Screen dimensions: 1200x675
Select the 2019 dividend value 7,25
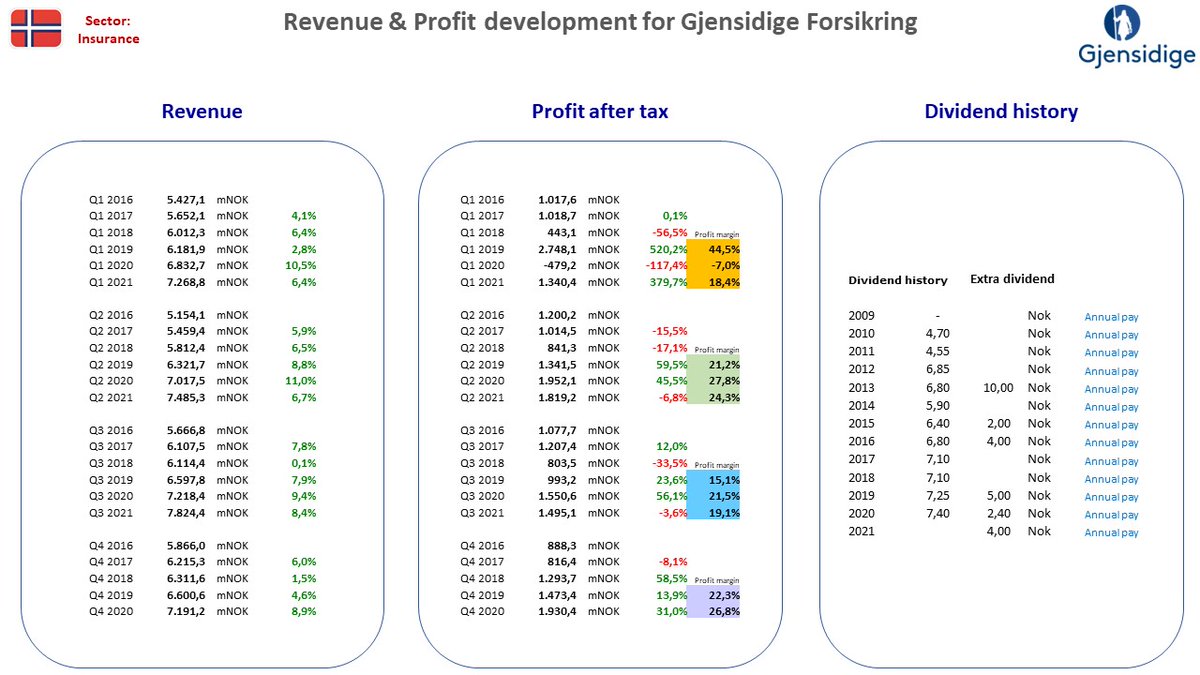tap(938, 495)
